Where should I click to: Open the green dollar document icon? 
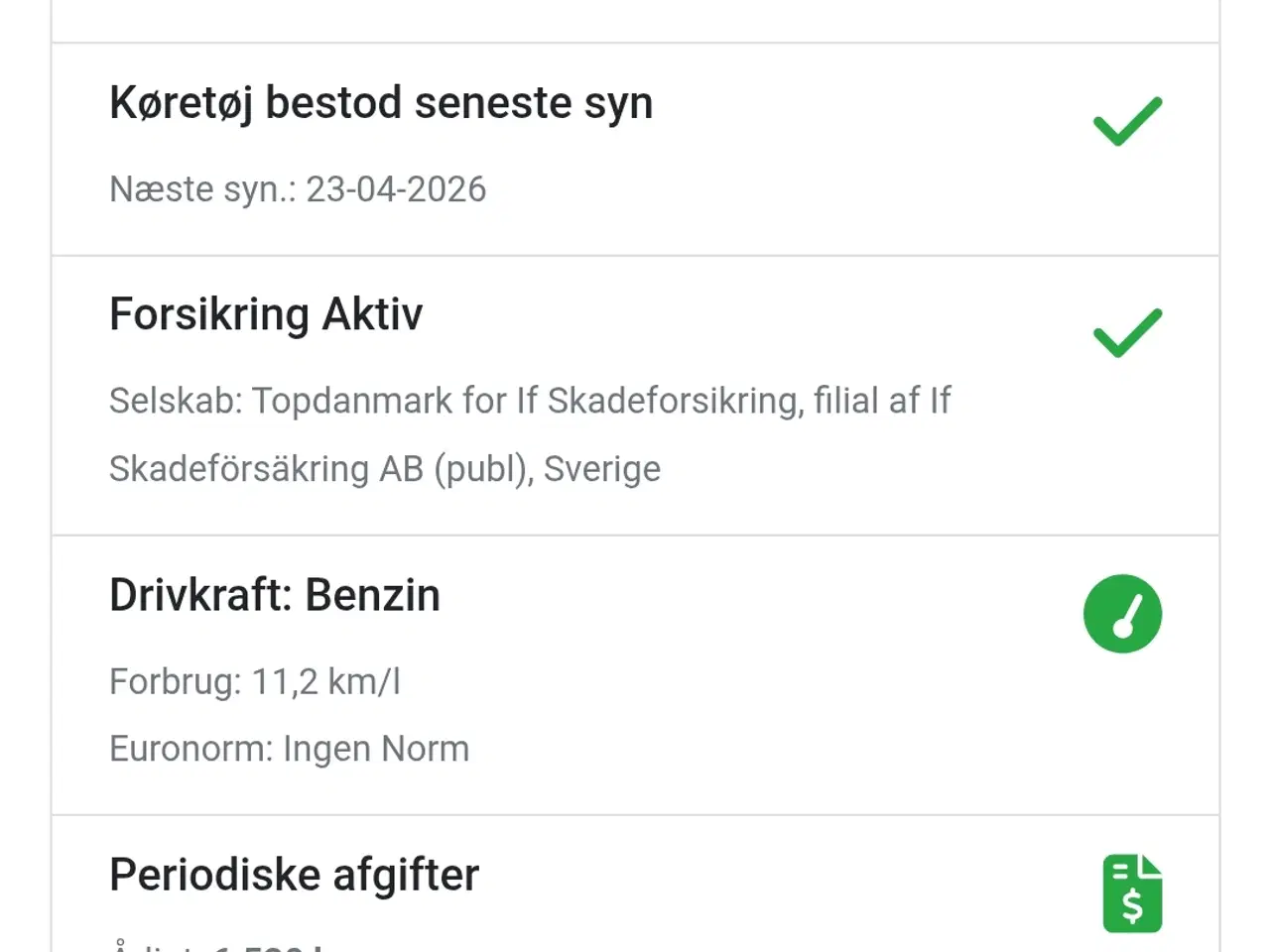(1132, 893)
